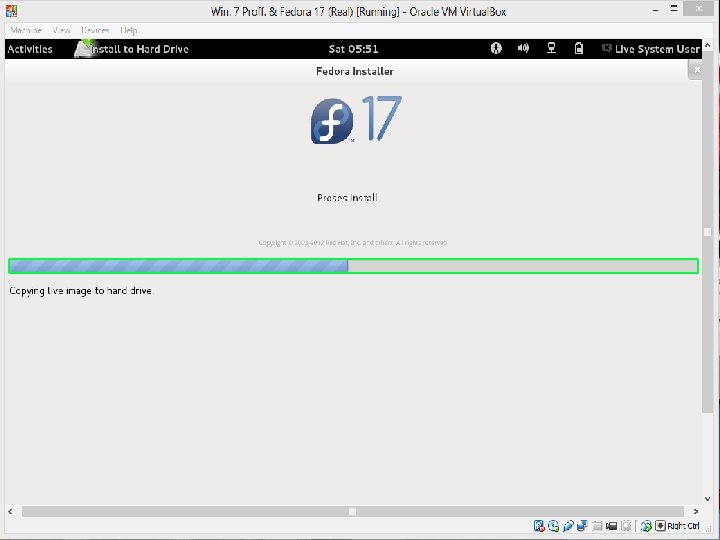
Task: Open the battery status icon
Action: [579, 48]
